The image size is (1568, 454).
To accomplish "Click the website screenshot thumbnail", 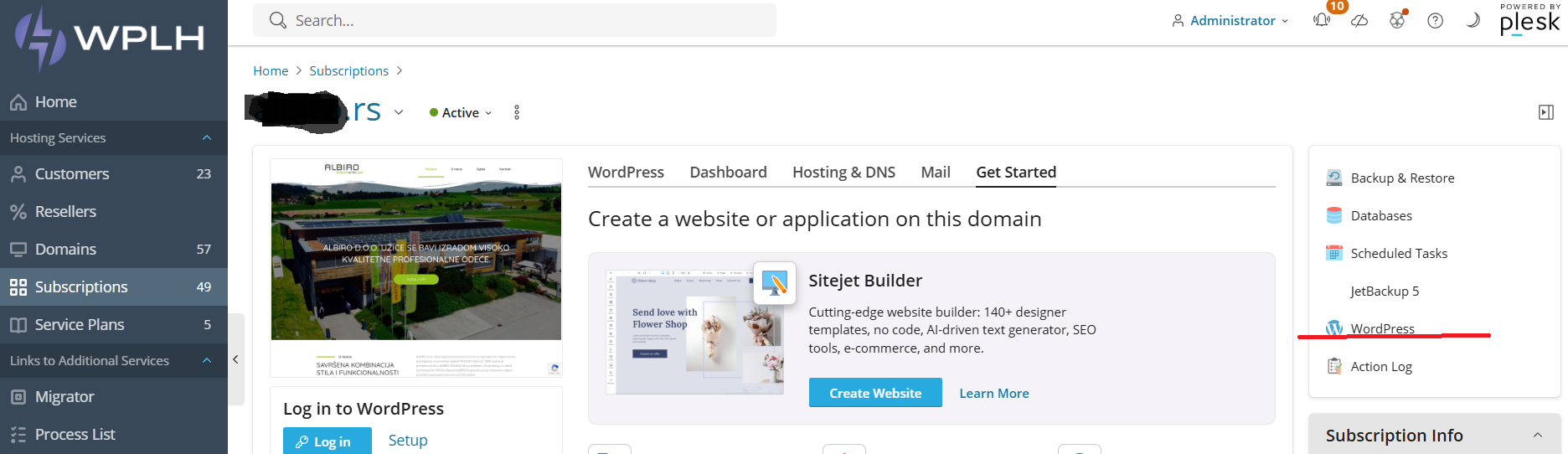I will click(416, 268).
